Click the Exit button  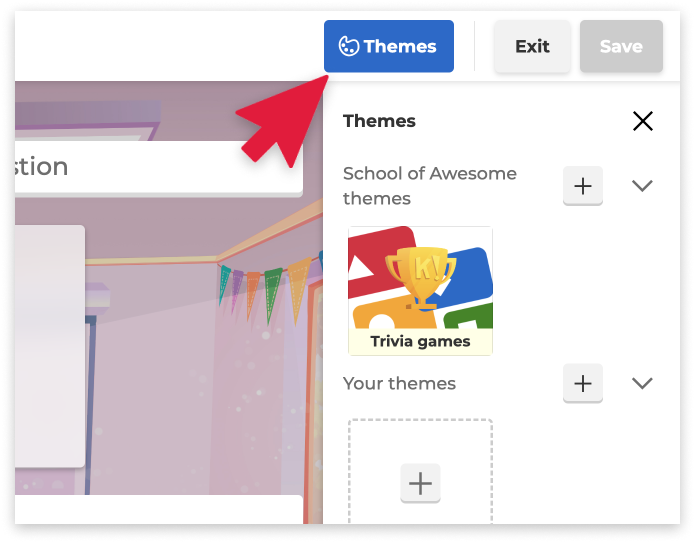click(532, 47)
